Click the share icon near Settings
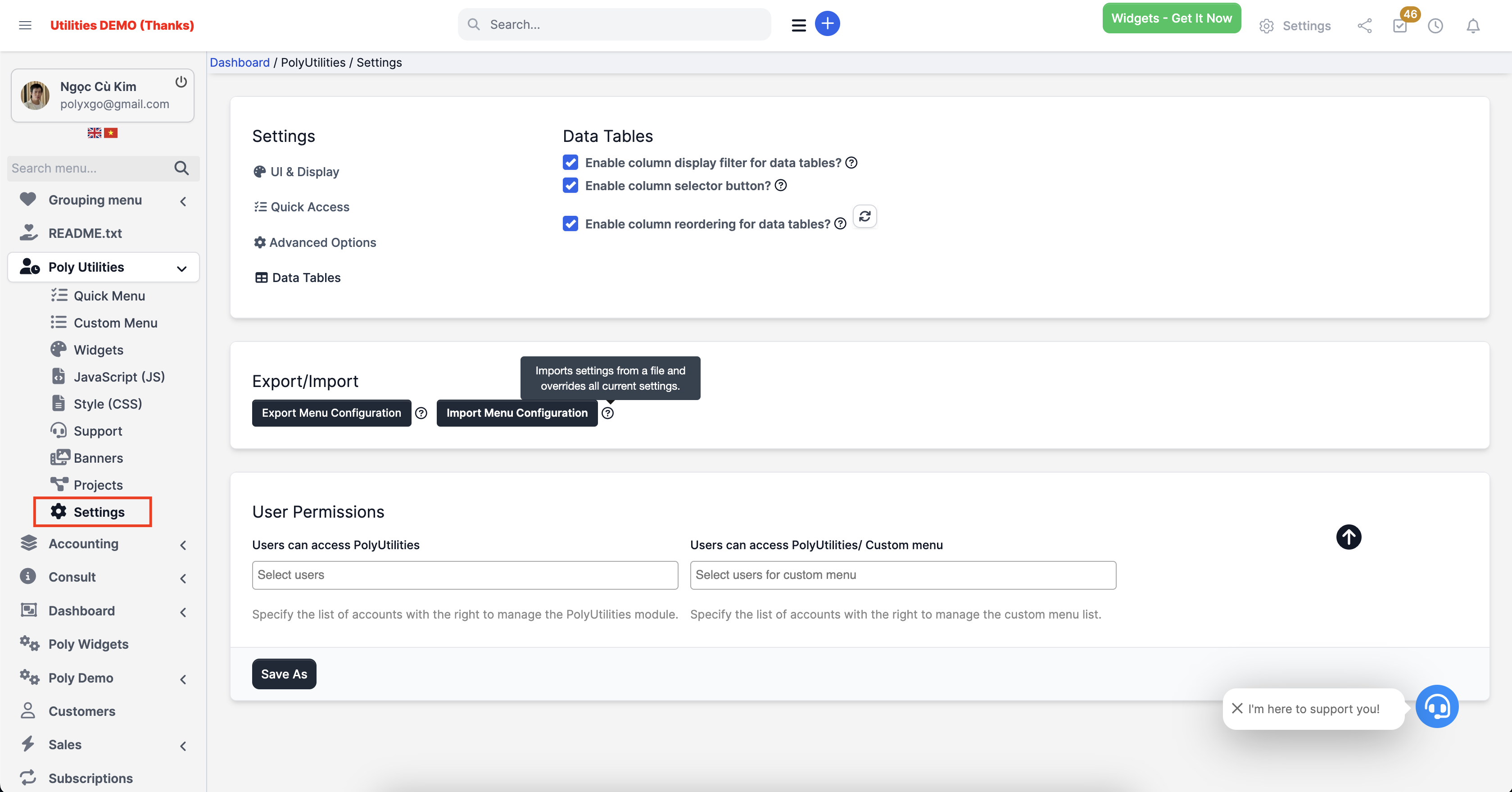Screen dimensions: 1512x792 (x=1365, y=26)
